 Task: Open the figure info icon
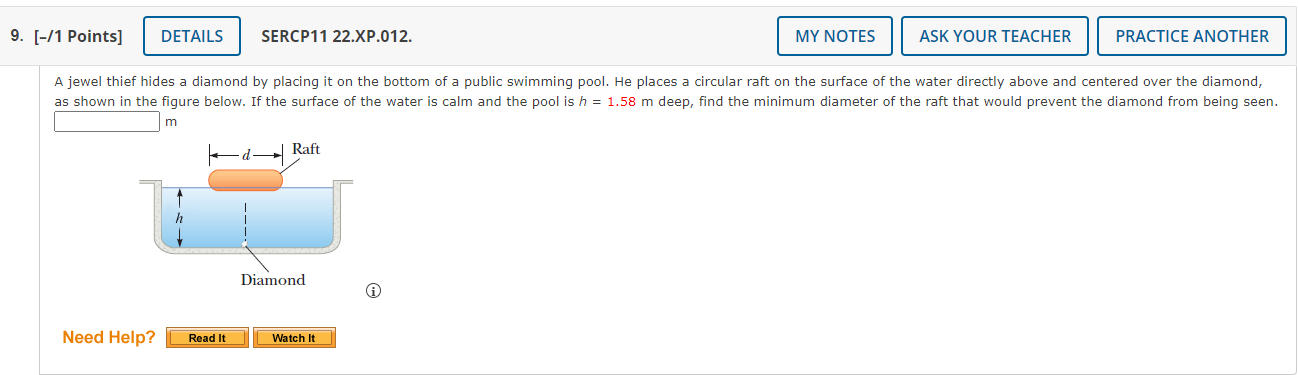click(373, 292)
